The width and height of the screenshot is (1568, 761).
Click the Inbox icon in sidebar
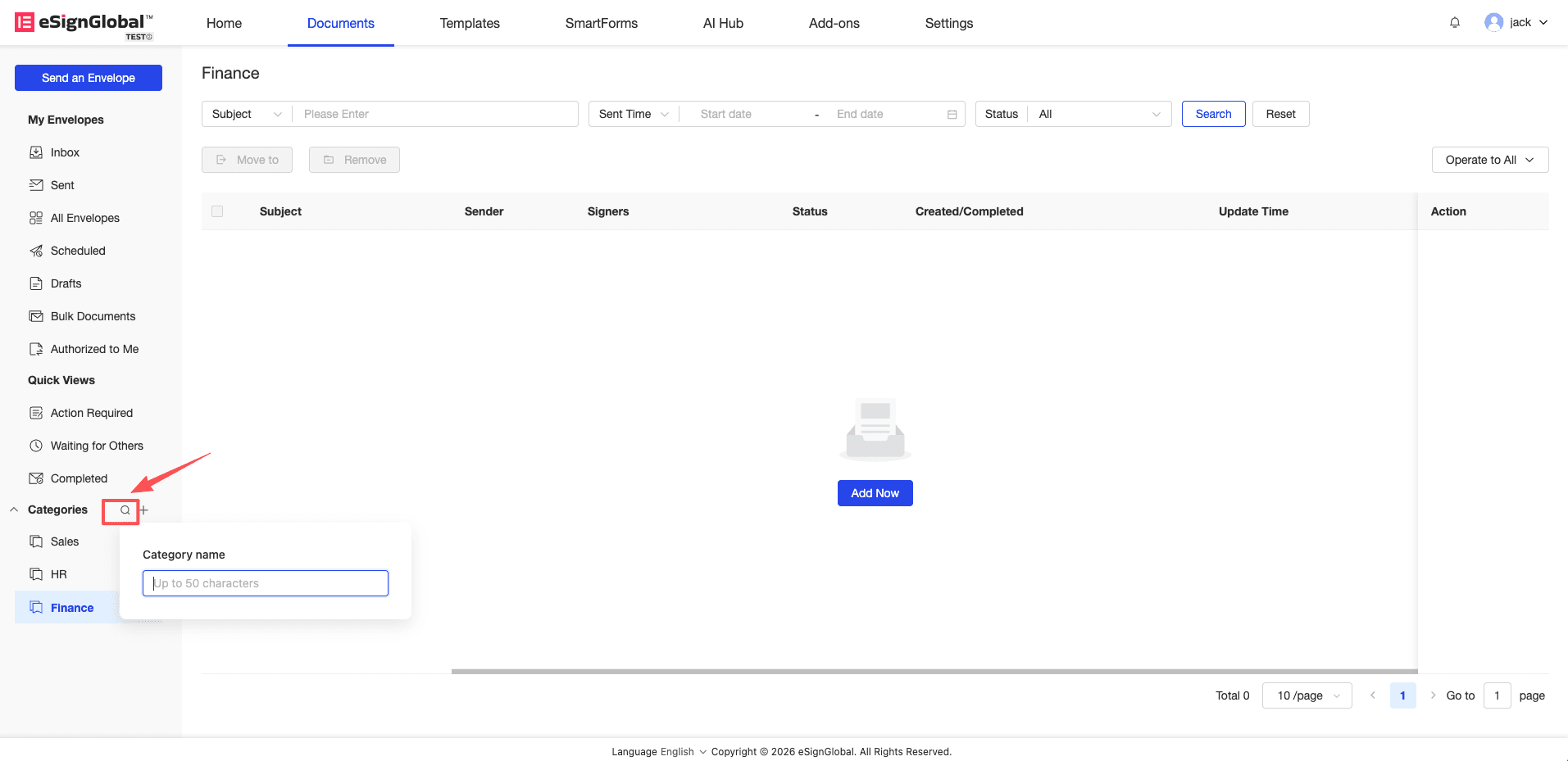[x=36, y=152]
